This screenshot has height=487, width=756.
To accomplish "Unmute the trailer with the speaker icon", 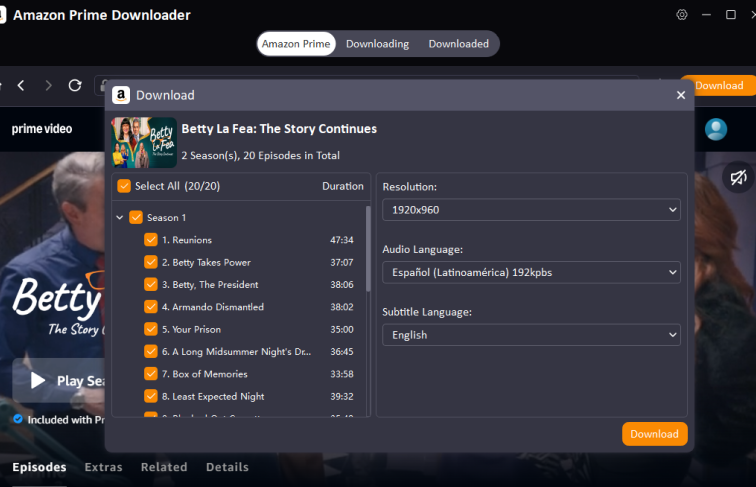I will 738,177.
